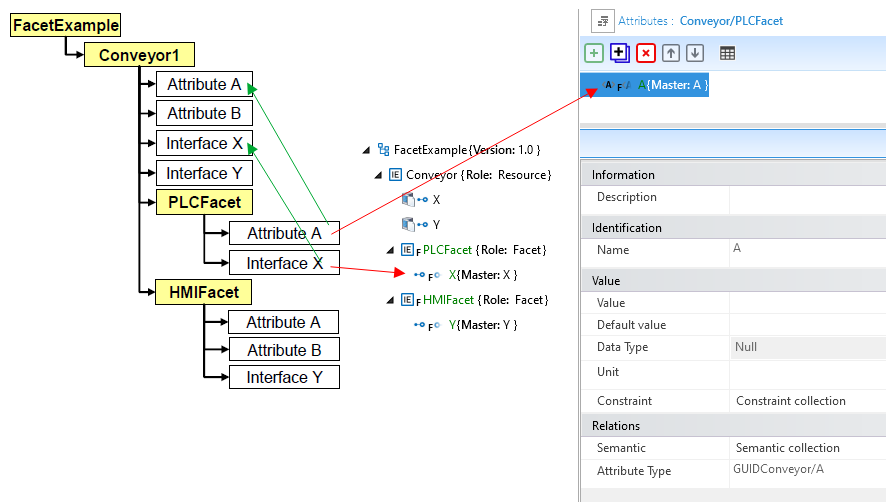Click the blue duplicate attribute icon
Image resolution: width=886 pixels, height=502 pixels.
coord(620,53)
